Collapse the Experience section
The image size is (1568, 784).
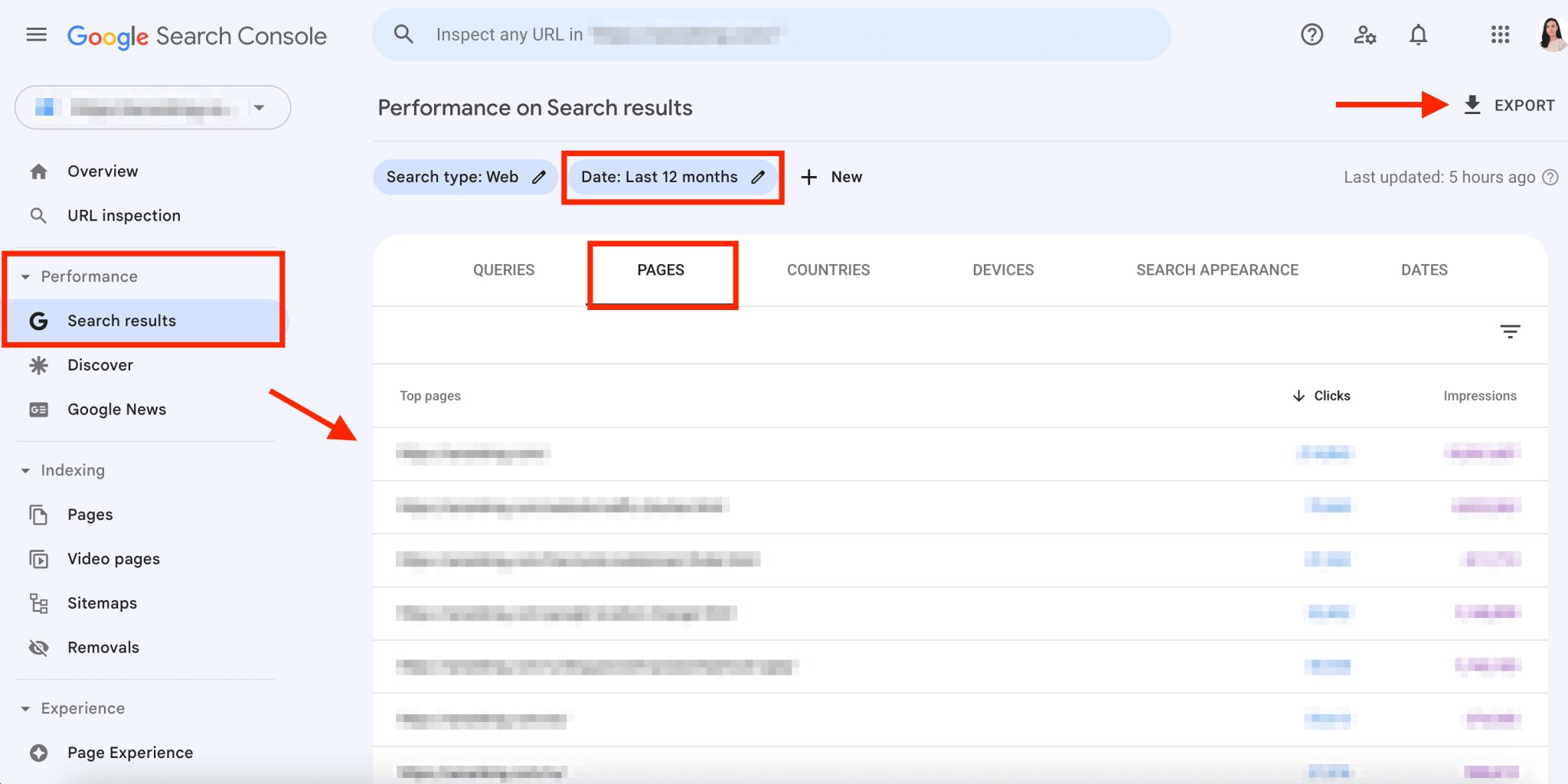click(x=25, y=708)
